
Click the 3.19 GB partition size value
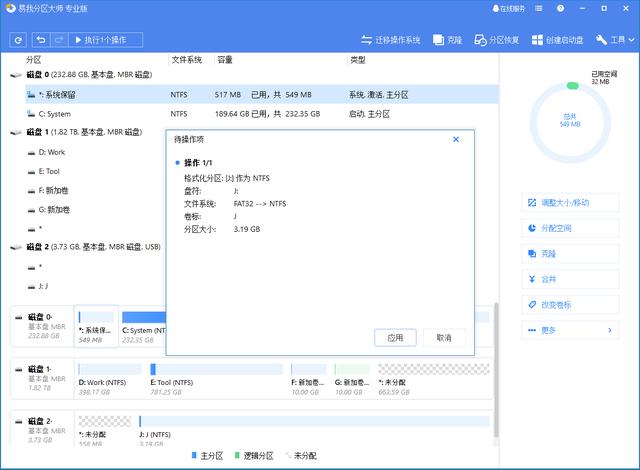pyautogui.click(x=247, y=229)
